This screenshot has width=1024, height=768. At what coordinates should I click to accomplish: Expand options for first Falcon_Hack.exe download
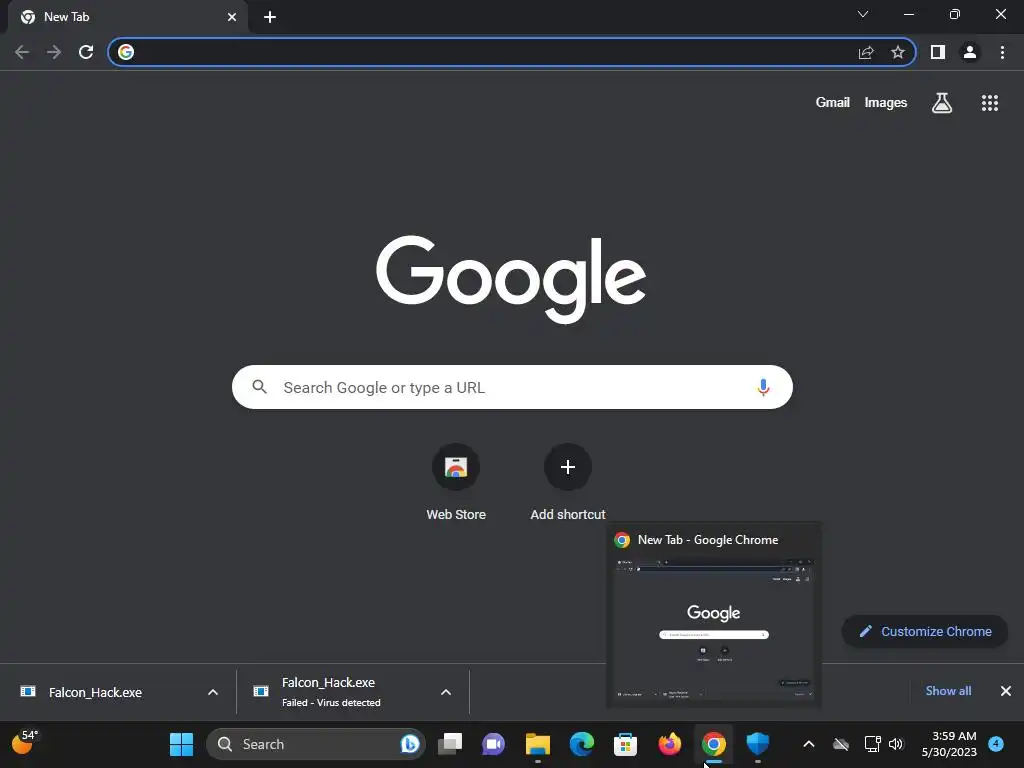(x=213, y=692)
